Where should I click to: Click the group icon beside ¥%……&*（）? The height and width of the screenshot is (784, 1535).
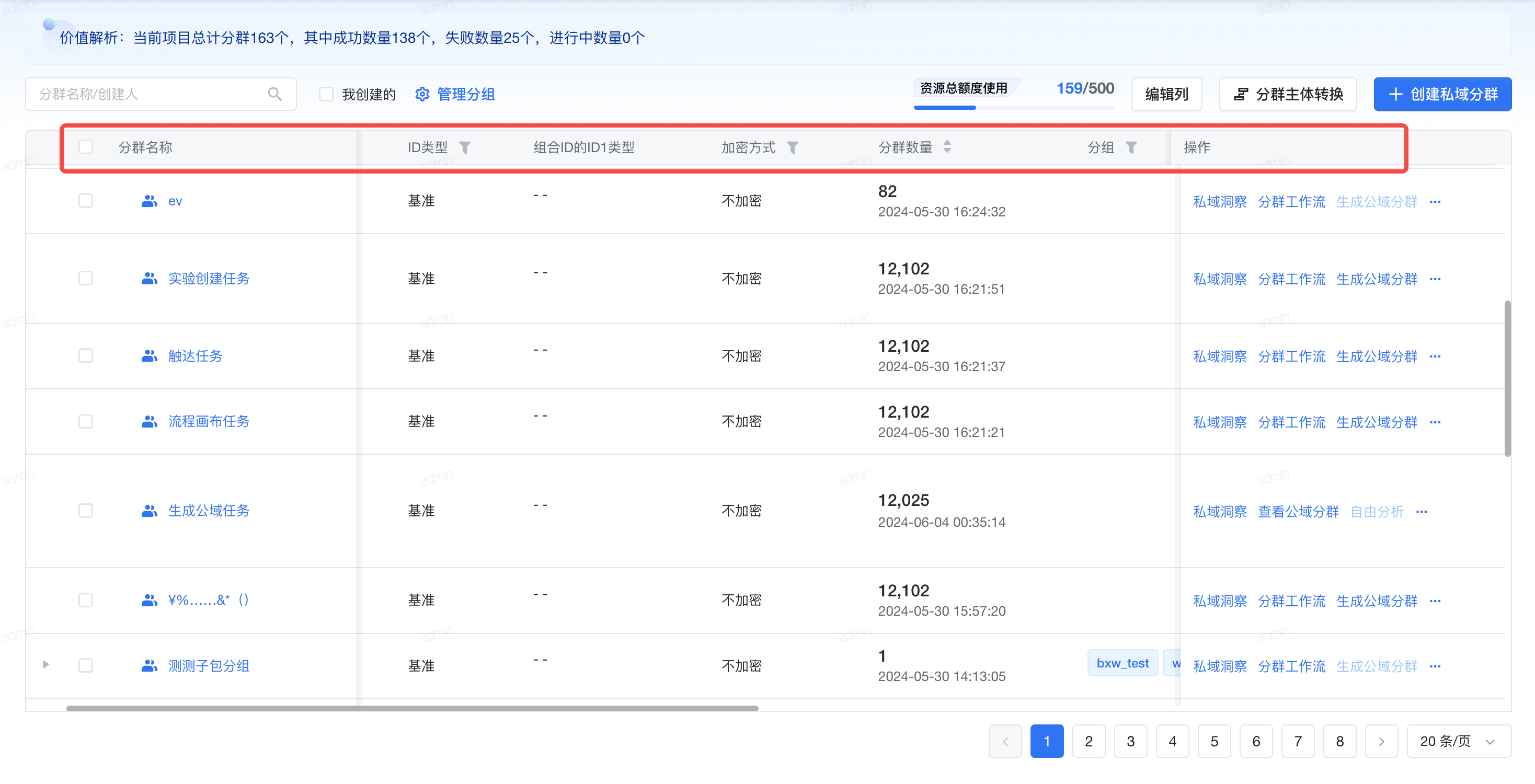pyautogui.click(x=150, y=601)
